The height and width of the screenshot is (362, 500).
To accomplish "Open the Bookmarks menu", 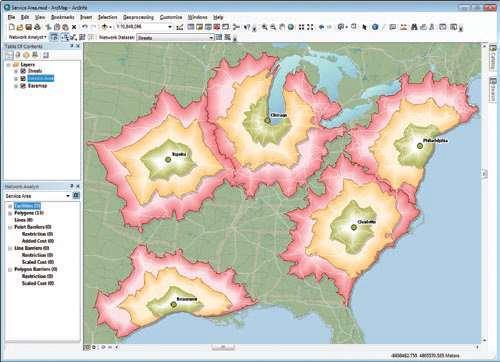I will pos(62,17).
